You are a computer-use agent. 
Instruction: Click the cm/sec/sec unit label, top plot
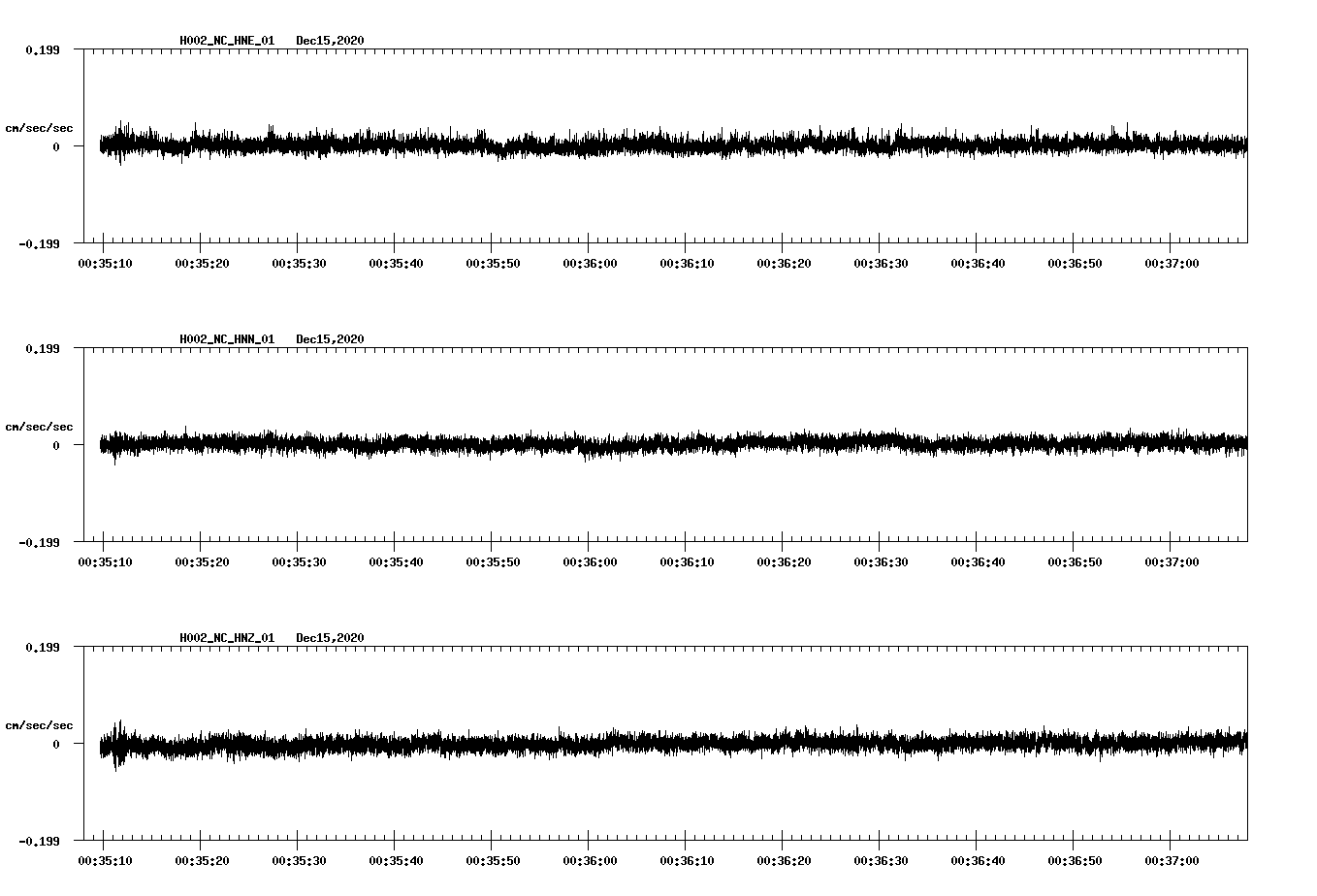click(x=39, y=127)
